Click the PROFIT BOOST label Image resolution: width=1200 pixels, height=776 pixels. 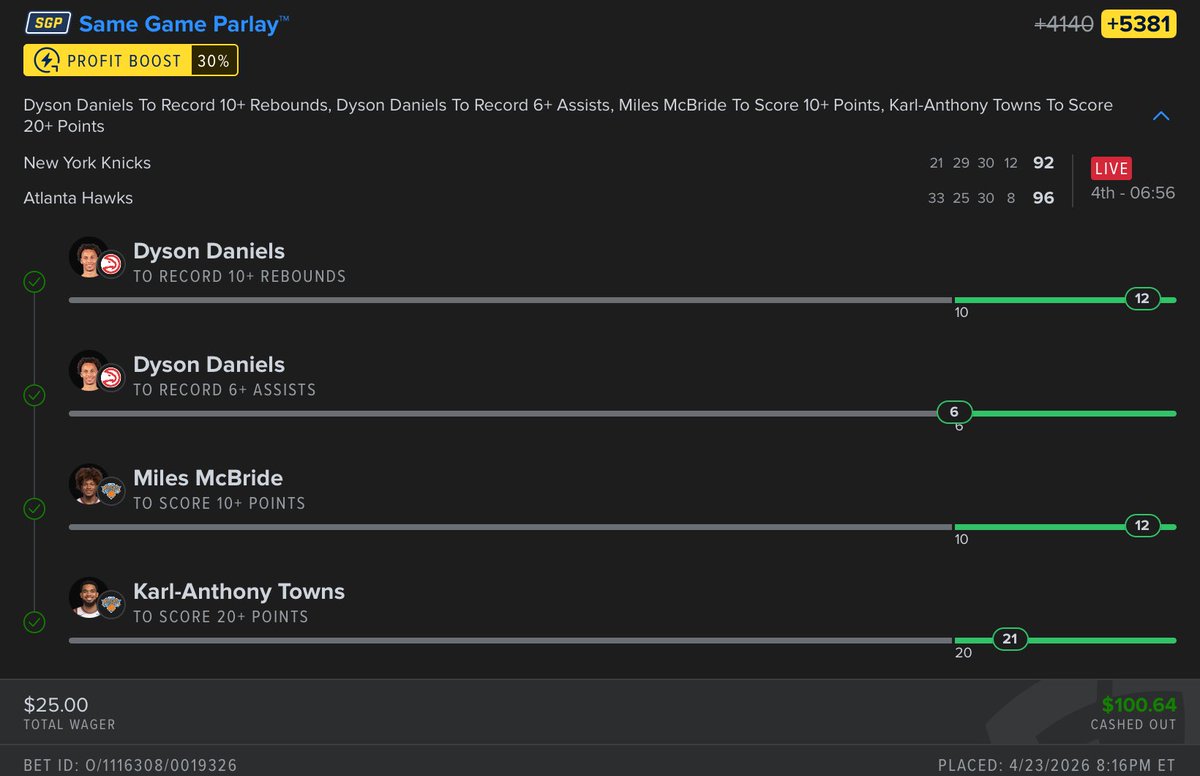click(124, 61)
